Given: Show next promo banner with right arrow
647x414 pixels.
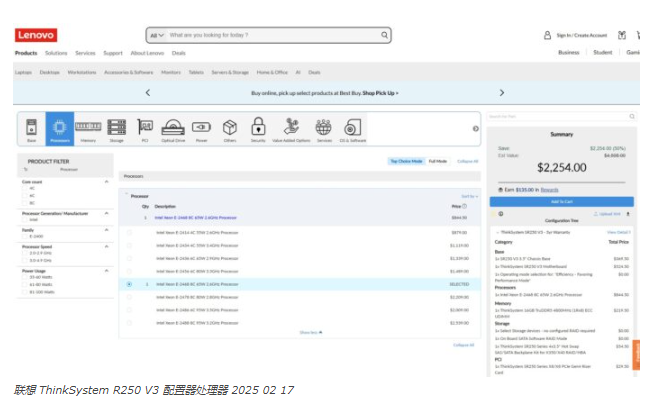Looking at the screenshot, I should point(502,93).
